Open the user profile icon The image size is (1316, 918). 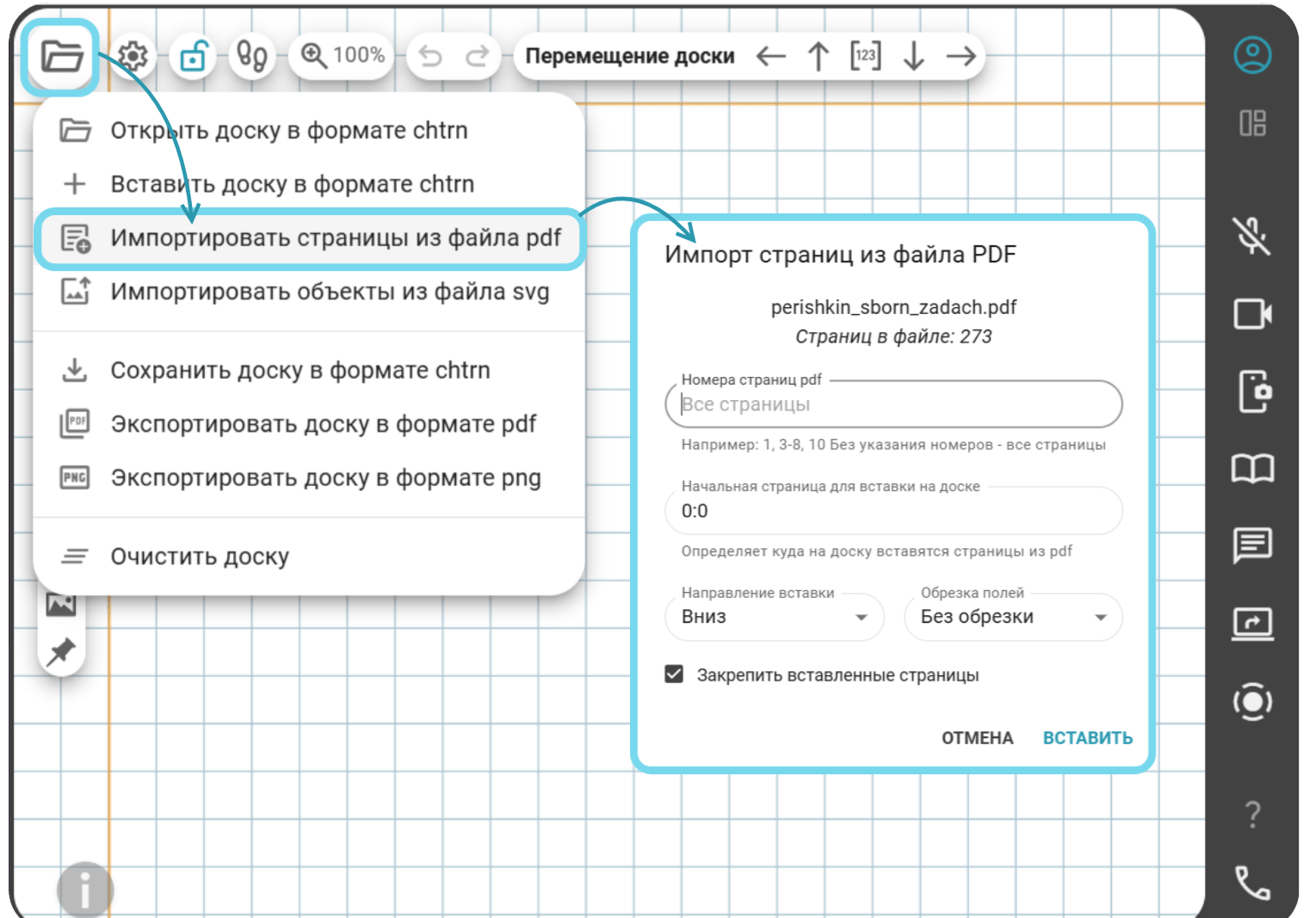coord(1252,55)
